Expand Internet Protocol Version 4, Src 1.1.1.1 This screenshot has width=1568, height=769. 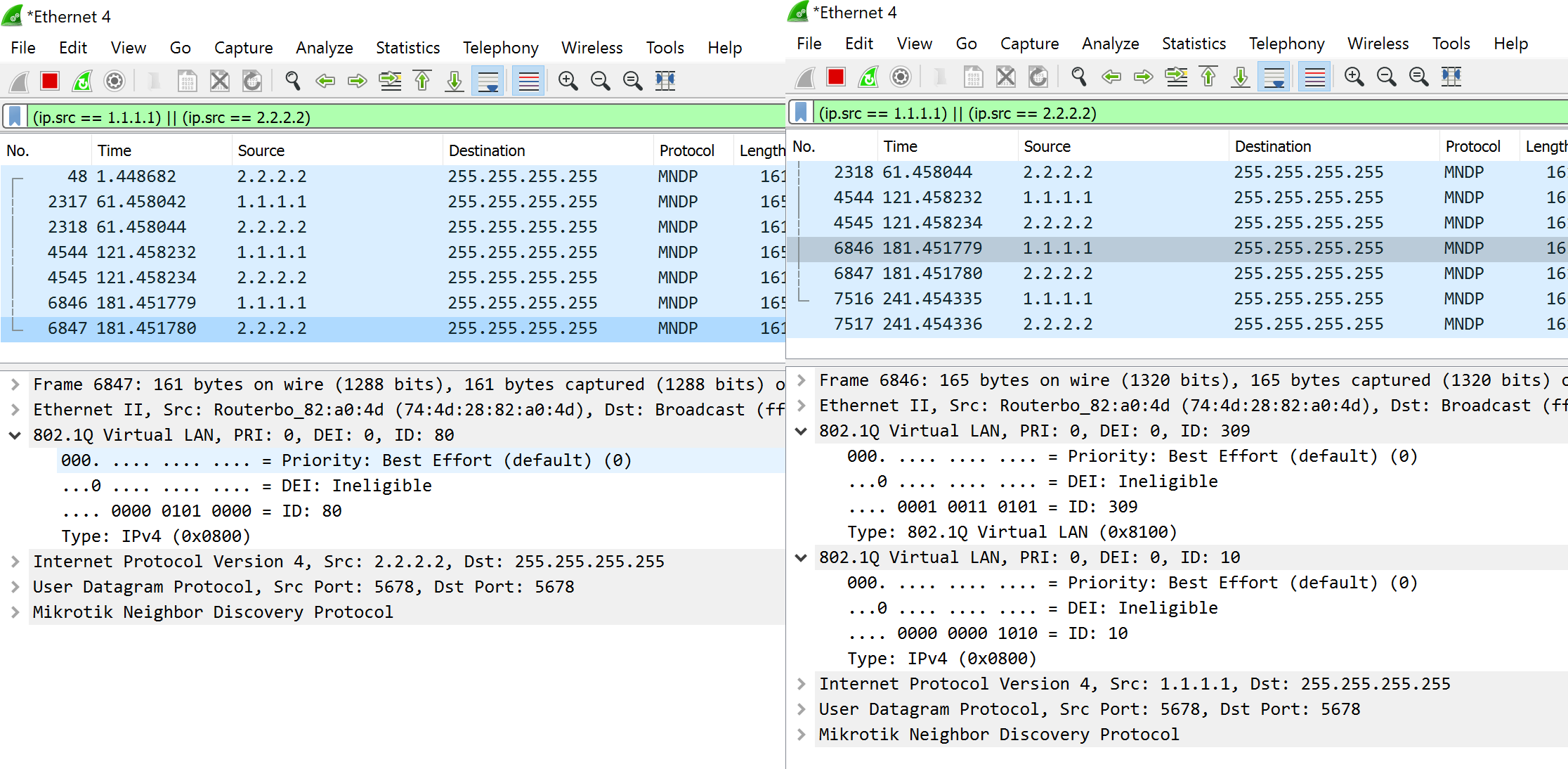point(801,684)
